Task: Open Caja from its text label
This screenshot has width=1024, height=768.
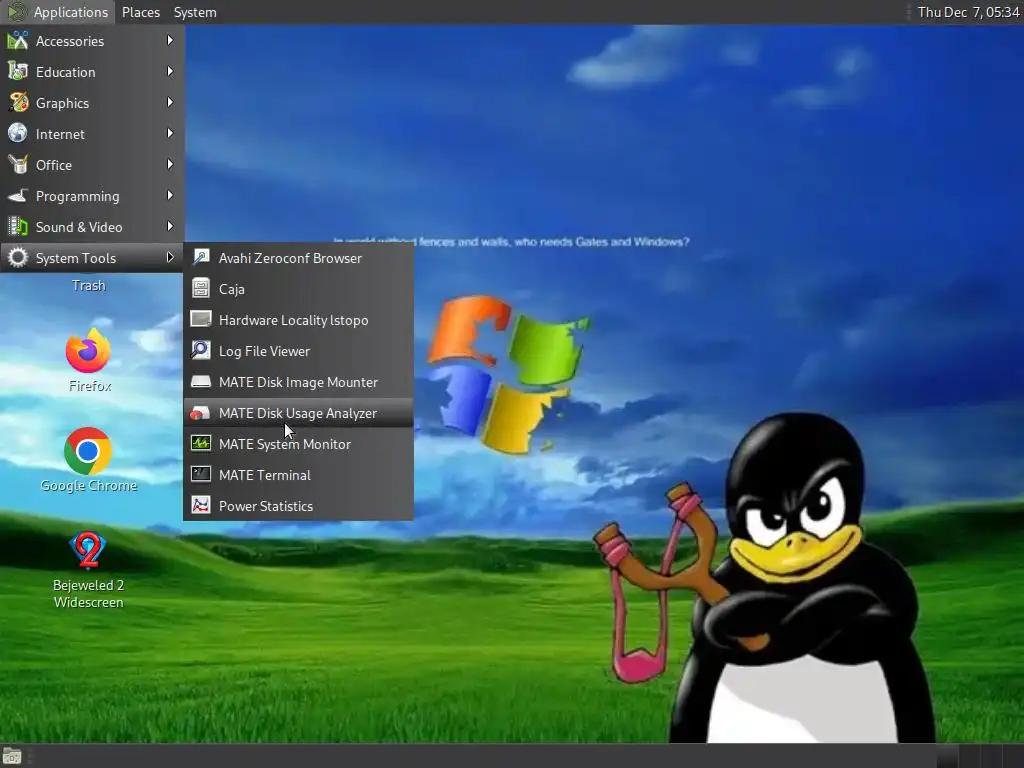Action: click(232, 289)
